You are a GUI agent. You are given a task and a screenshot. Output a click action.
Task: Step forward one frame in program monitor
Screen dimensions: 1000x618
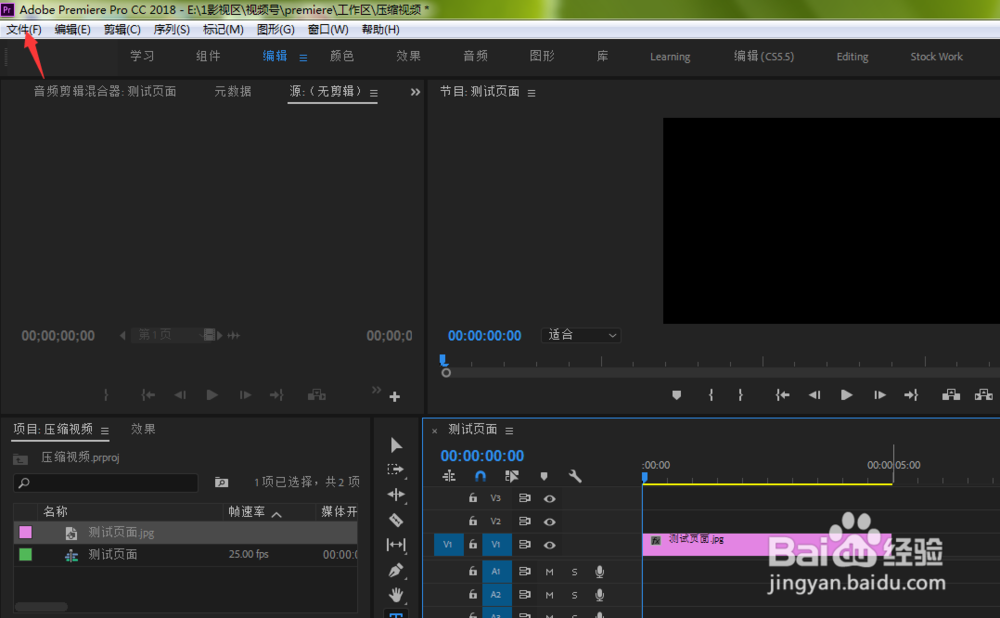(x=879, y=395)
